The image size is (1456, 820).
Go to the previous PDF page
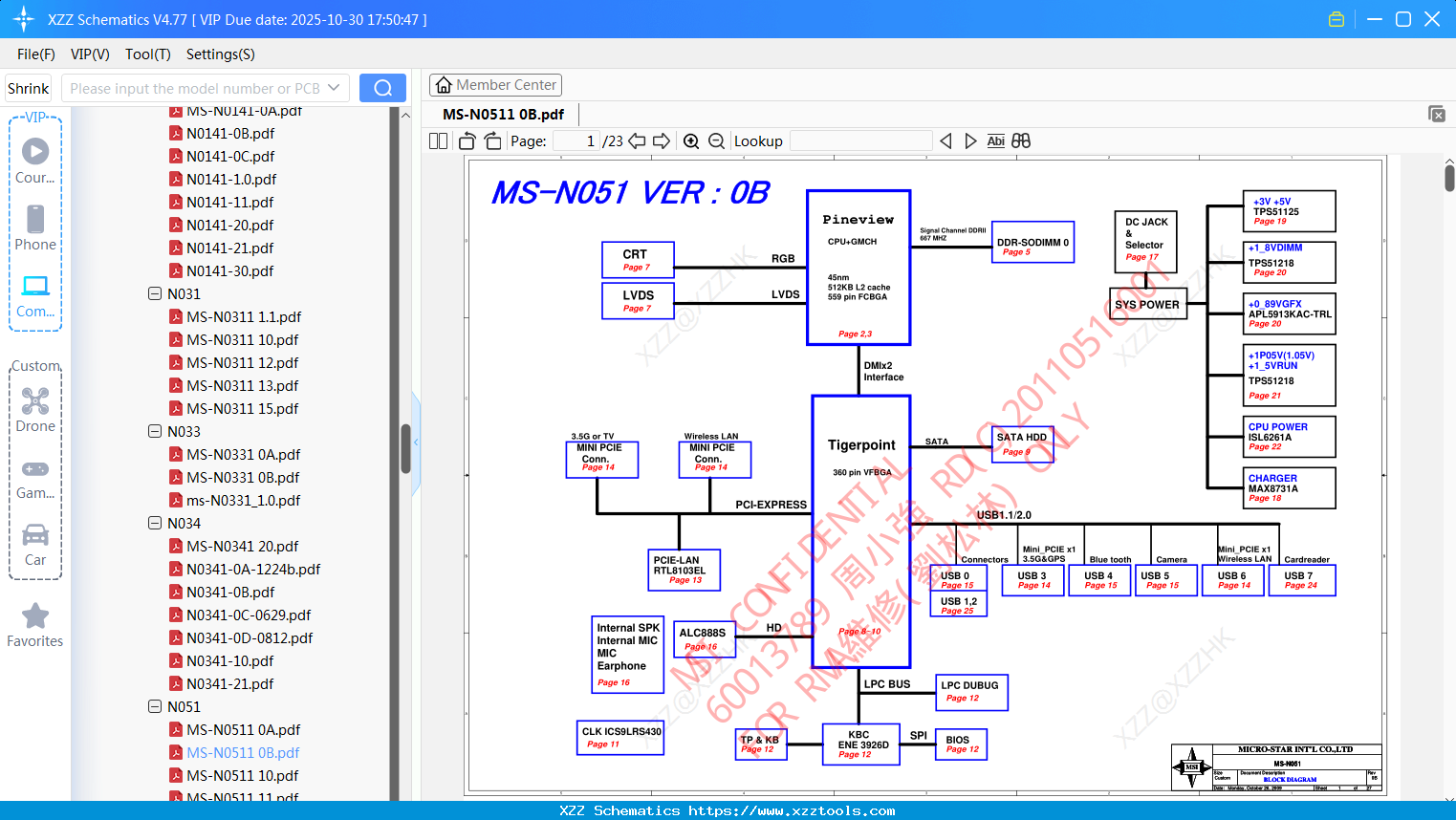pyautogui.click(x=637, y=141)
